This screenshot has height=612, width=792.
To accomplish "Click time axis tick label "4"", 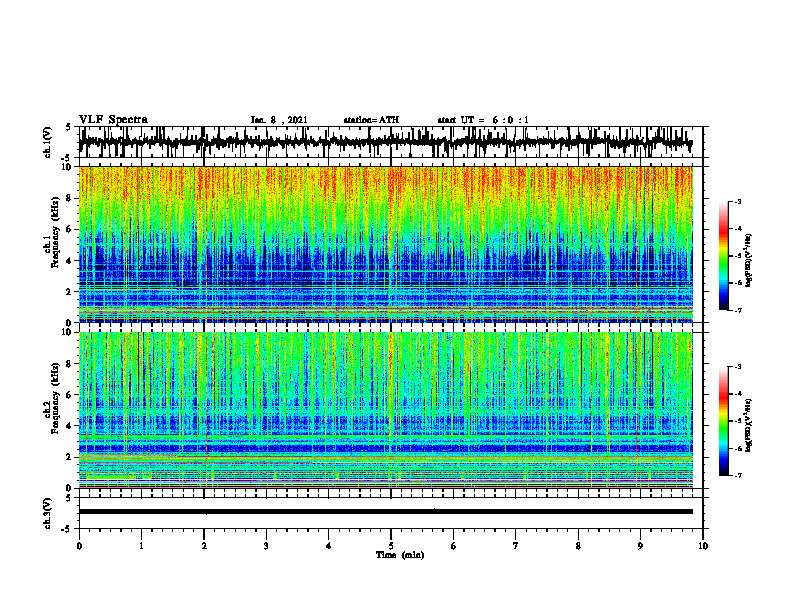I will (x=328, y=546).
